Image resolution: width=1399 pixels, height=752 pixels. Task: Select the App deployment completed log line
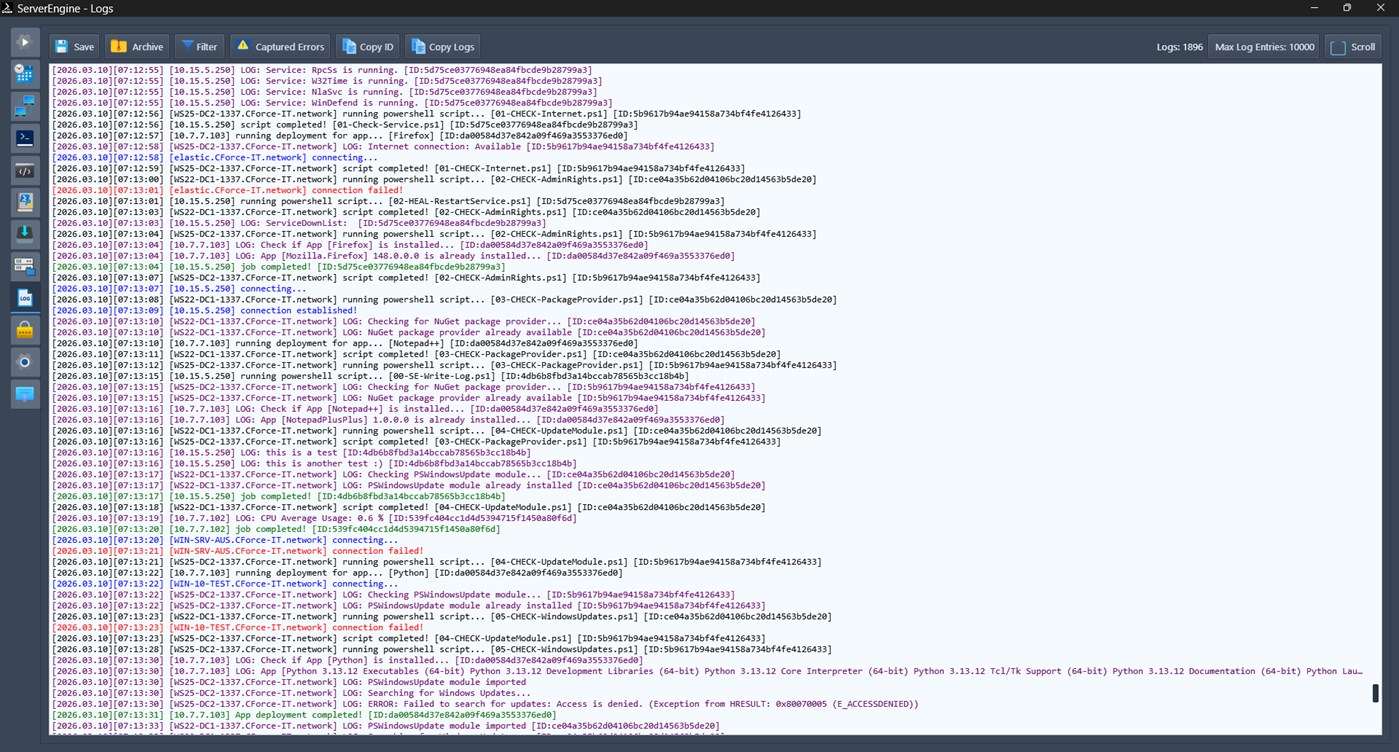click(304, 715)
